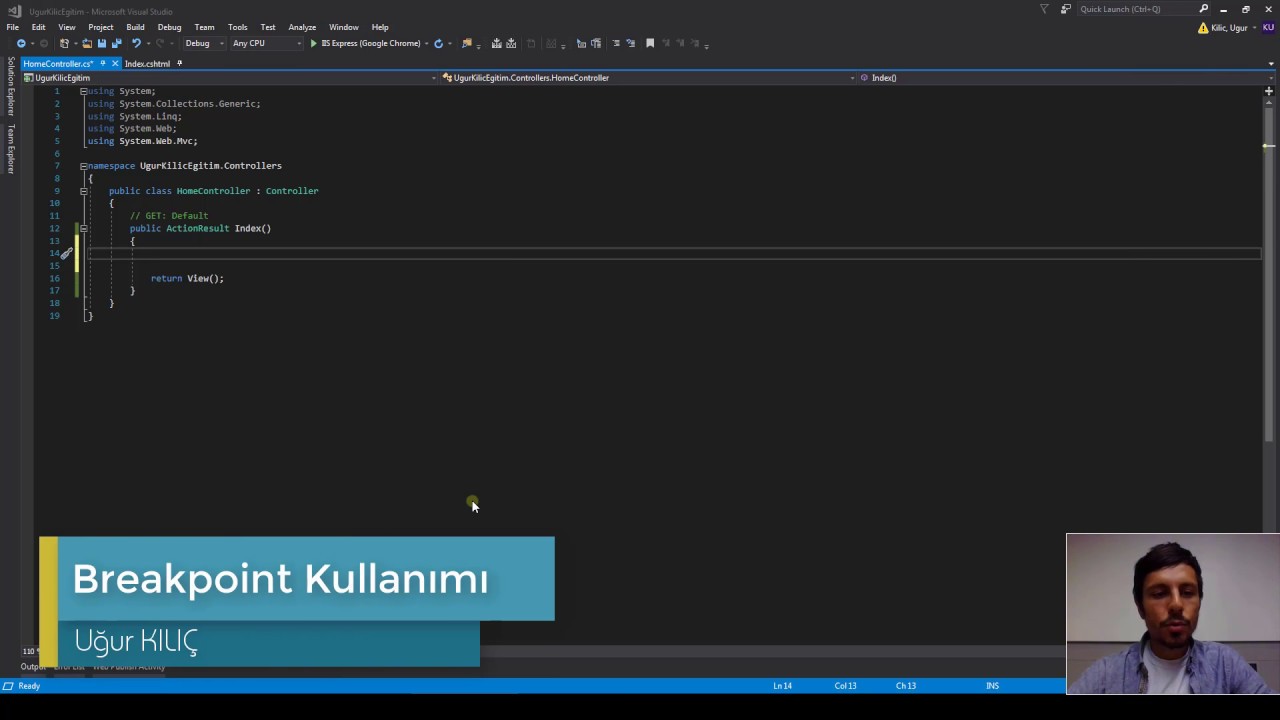Click the pin icon on Index.cshtml tab
1280x720 pixels.
[x=180, y=63]
